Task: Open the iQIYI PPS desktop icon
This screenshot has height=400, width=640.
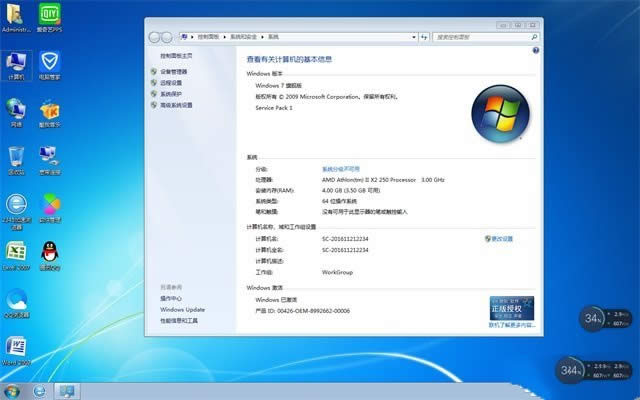Action: [49, 16]
